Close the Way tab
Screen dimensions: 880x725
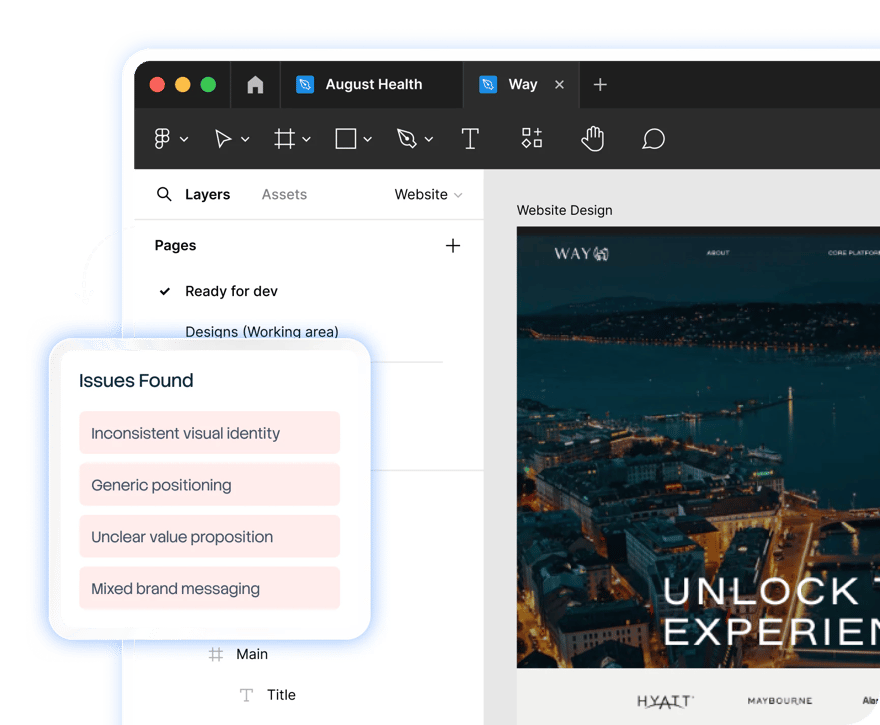(x=559, y=85)
